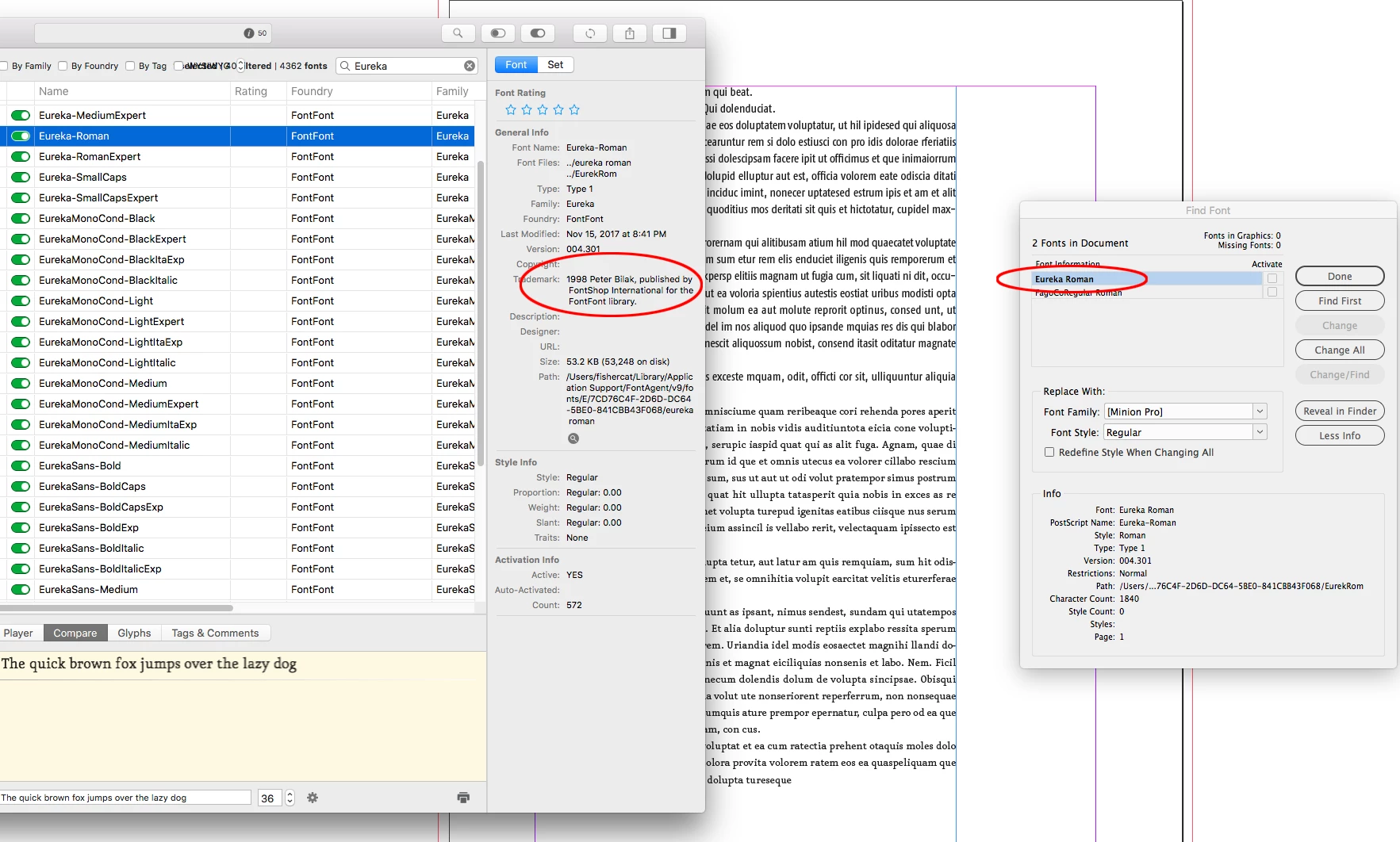Click the activate toggle toolbar button

click(x=538, y=33)
